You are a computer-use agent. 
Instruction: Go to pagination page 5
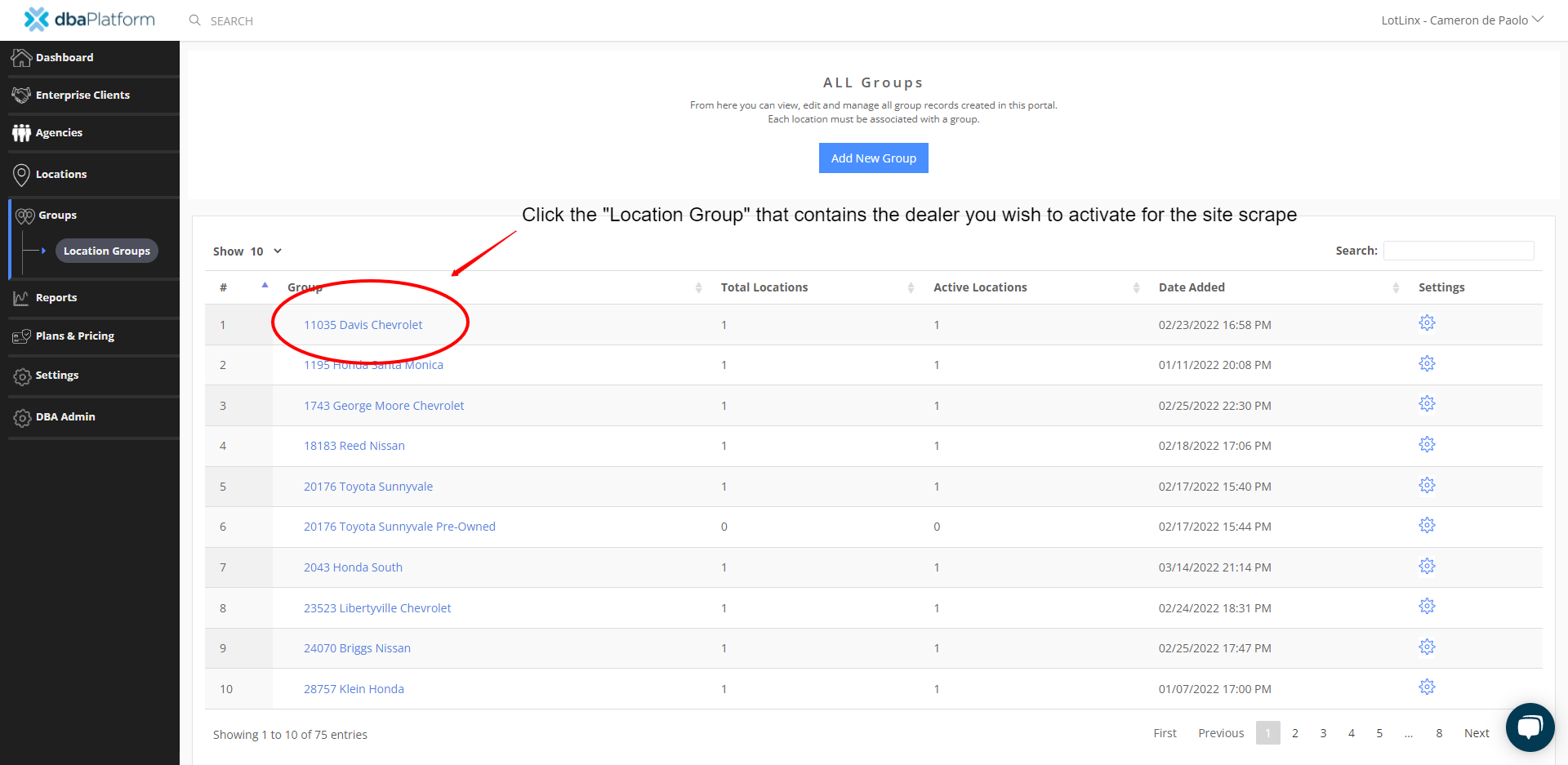(x=1379, y=733)
